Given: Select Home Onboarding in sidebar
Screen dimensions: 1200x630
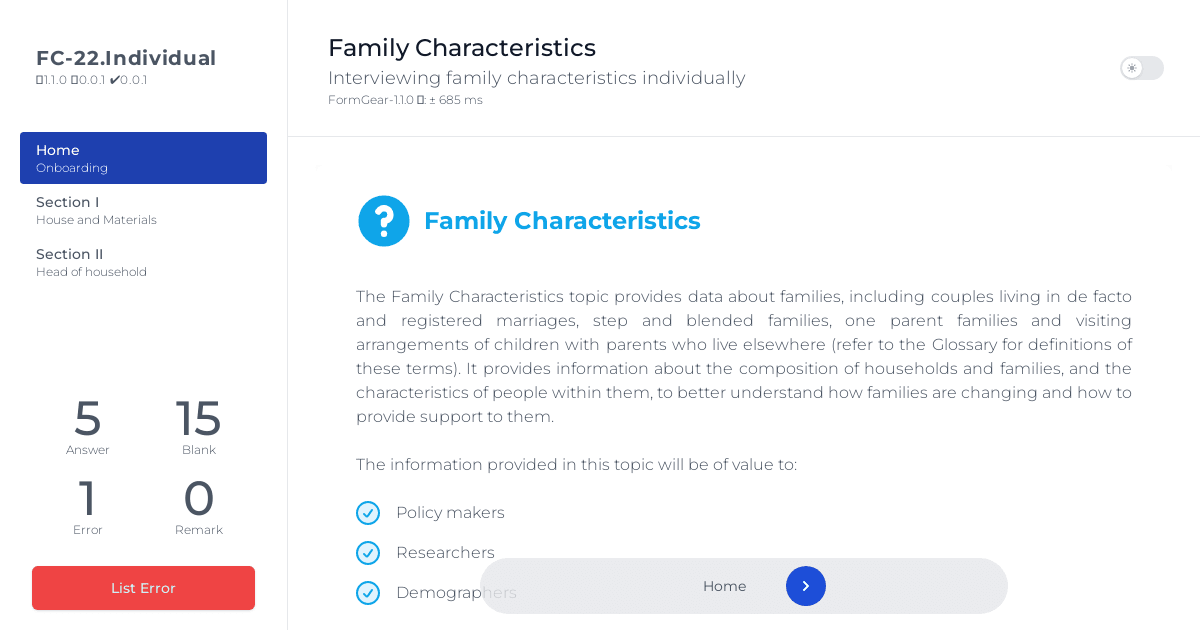Looking at the screenshot, I should 143,158.
